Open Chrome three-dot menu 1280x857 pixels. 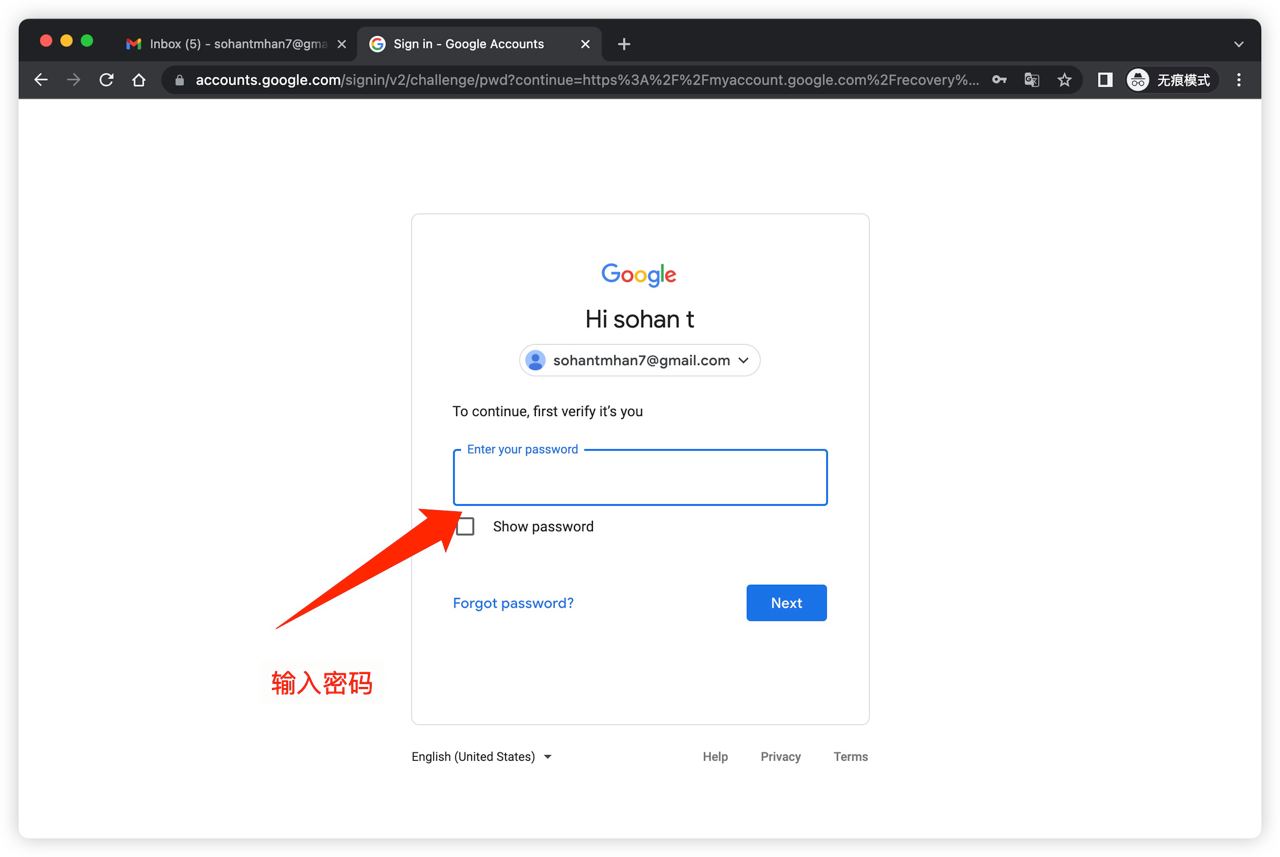point(1239,80)
